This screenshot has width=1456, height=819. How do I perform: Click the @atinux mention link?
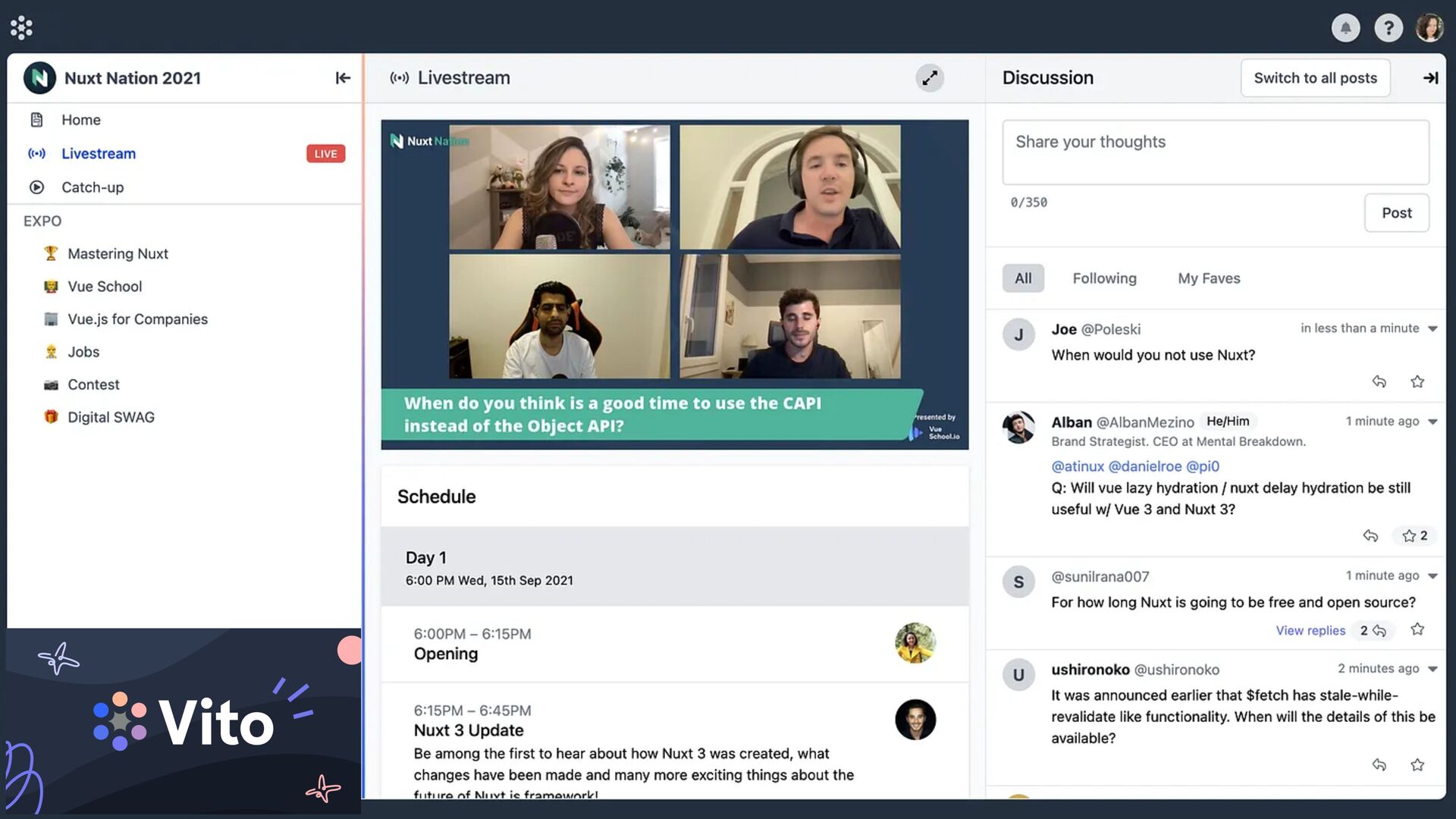1078,466
